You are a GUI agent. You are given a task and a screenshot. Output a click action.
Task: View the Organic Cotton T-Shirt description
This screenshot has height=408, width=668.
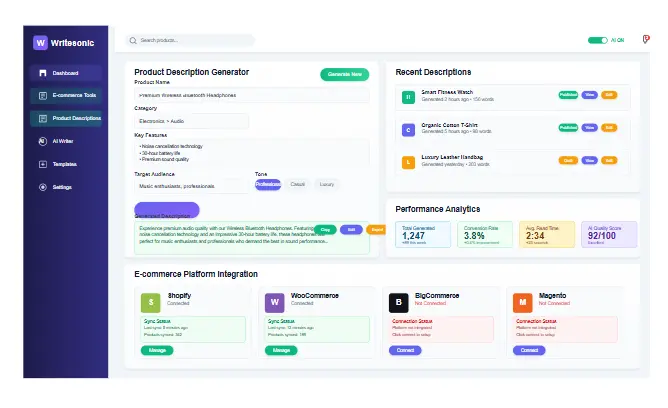[590, 128]
